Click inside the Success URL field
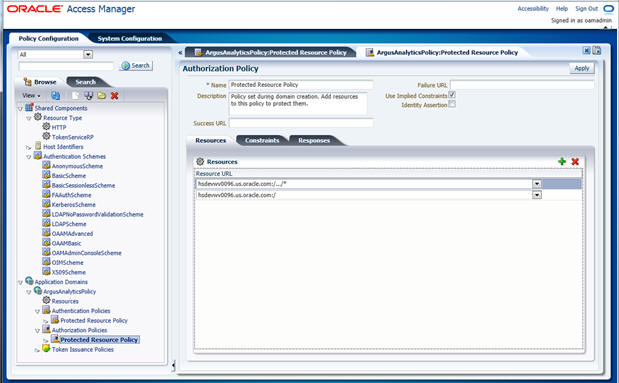619x383 pixels. click(x=301, y=123)
